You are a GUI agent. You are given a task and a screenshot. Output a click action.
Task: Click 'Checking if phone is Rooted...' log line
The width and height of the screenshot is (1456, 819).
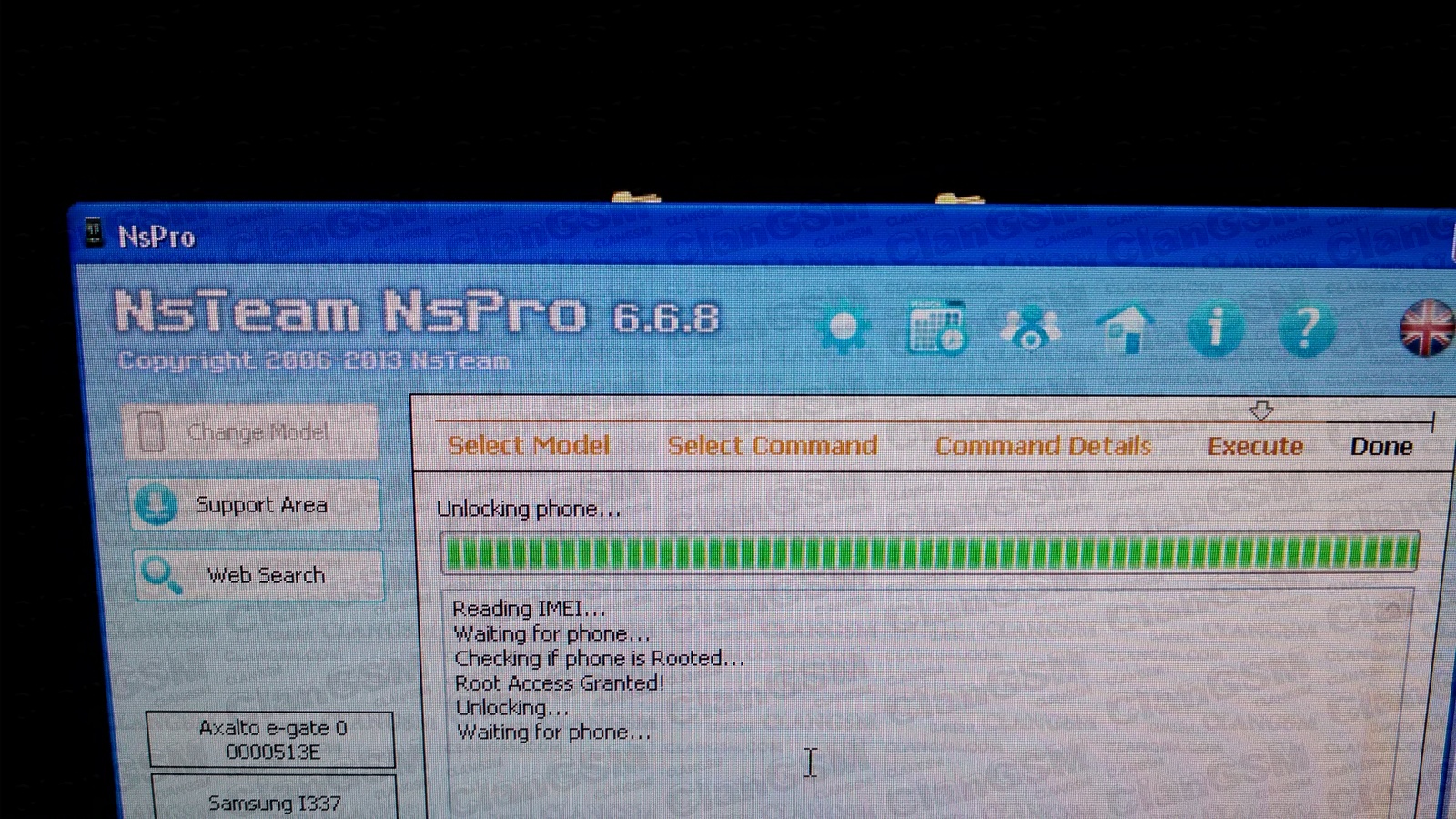click(599, 658)
